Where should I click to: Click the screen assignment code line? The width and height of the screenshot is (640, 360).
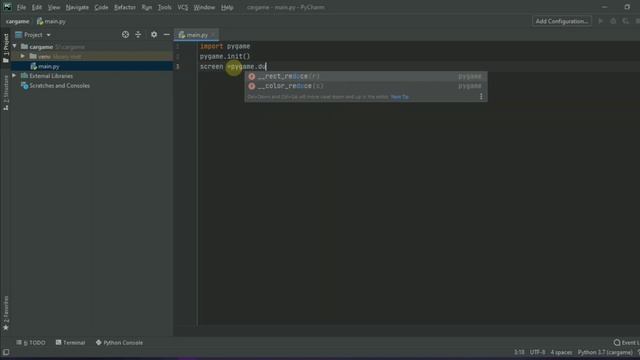click(233, 67)
